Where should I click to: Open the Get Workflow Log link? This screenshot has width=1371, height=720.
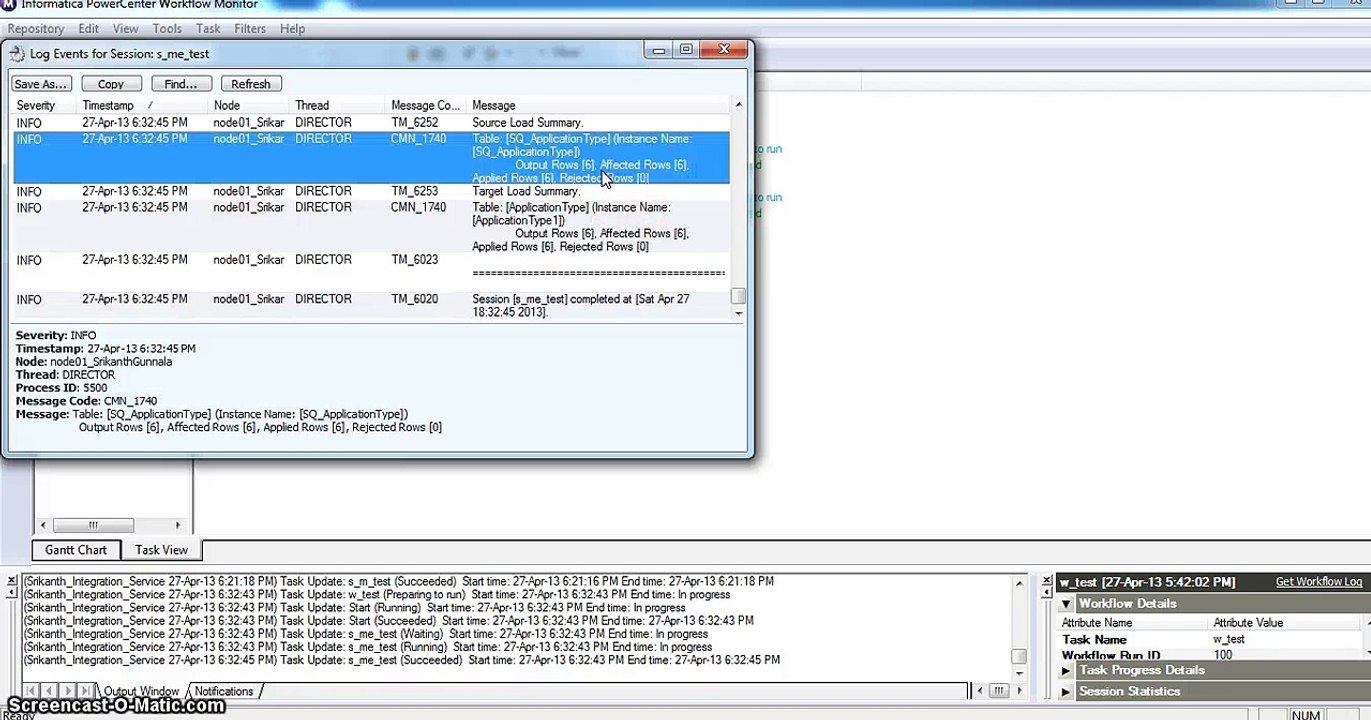click(1319, 582)
